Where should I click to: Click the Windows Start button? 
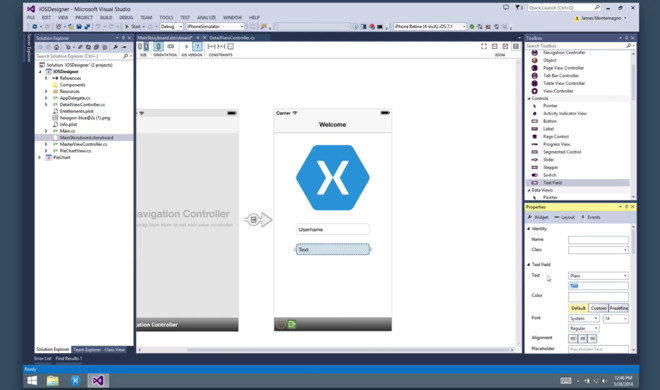(x=32, y=380)
